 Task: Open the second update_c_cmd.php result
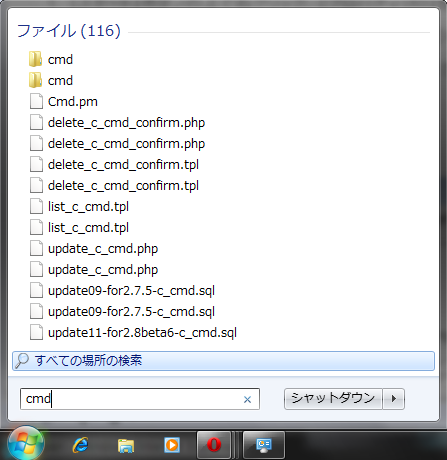tap(103, 270)
